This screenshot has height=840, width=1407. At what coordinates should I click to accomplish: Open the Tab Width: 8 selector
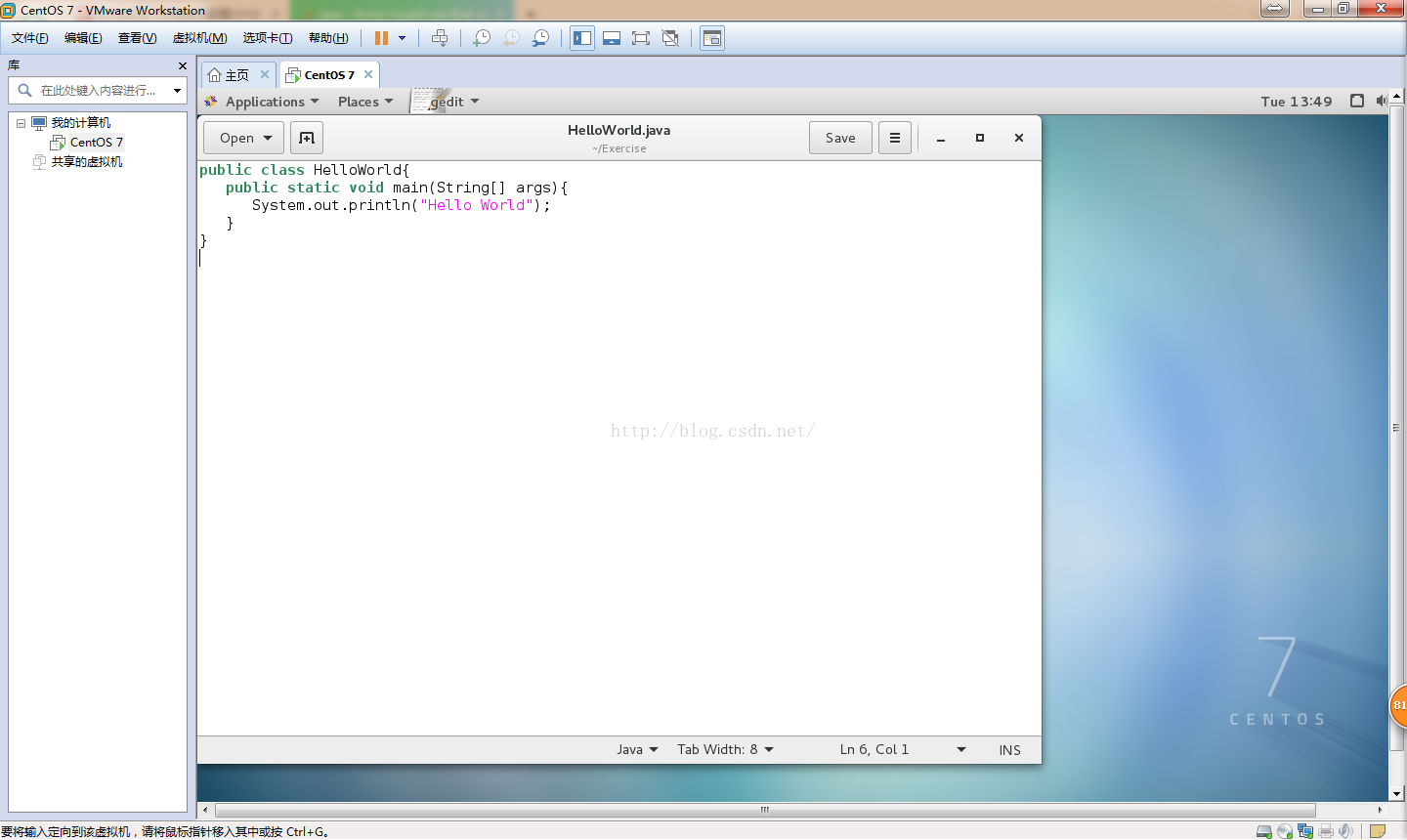pyautogui.click(x=725, y=749)
